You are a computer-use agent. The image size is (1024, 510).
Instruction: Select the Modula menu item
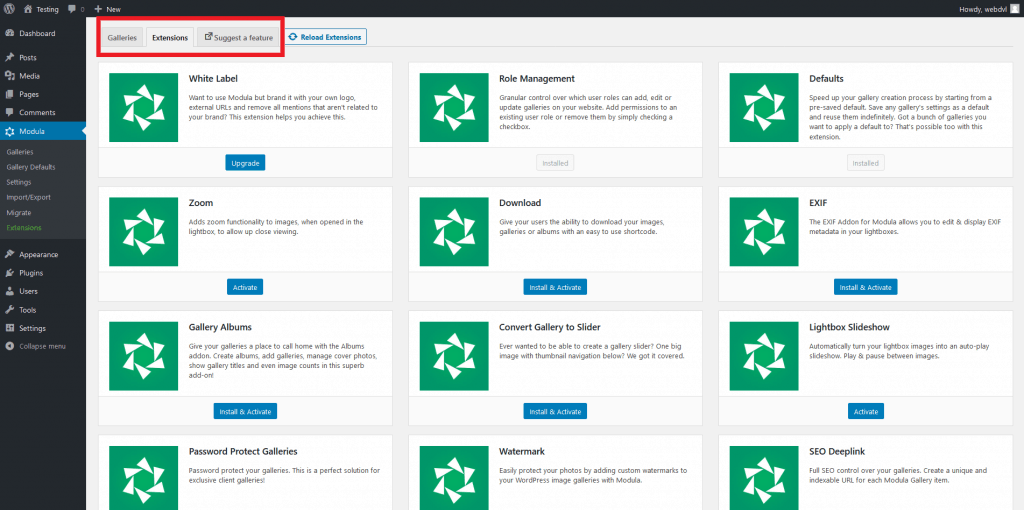click(x=42, y=131)
